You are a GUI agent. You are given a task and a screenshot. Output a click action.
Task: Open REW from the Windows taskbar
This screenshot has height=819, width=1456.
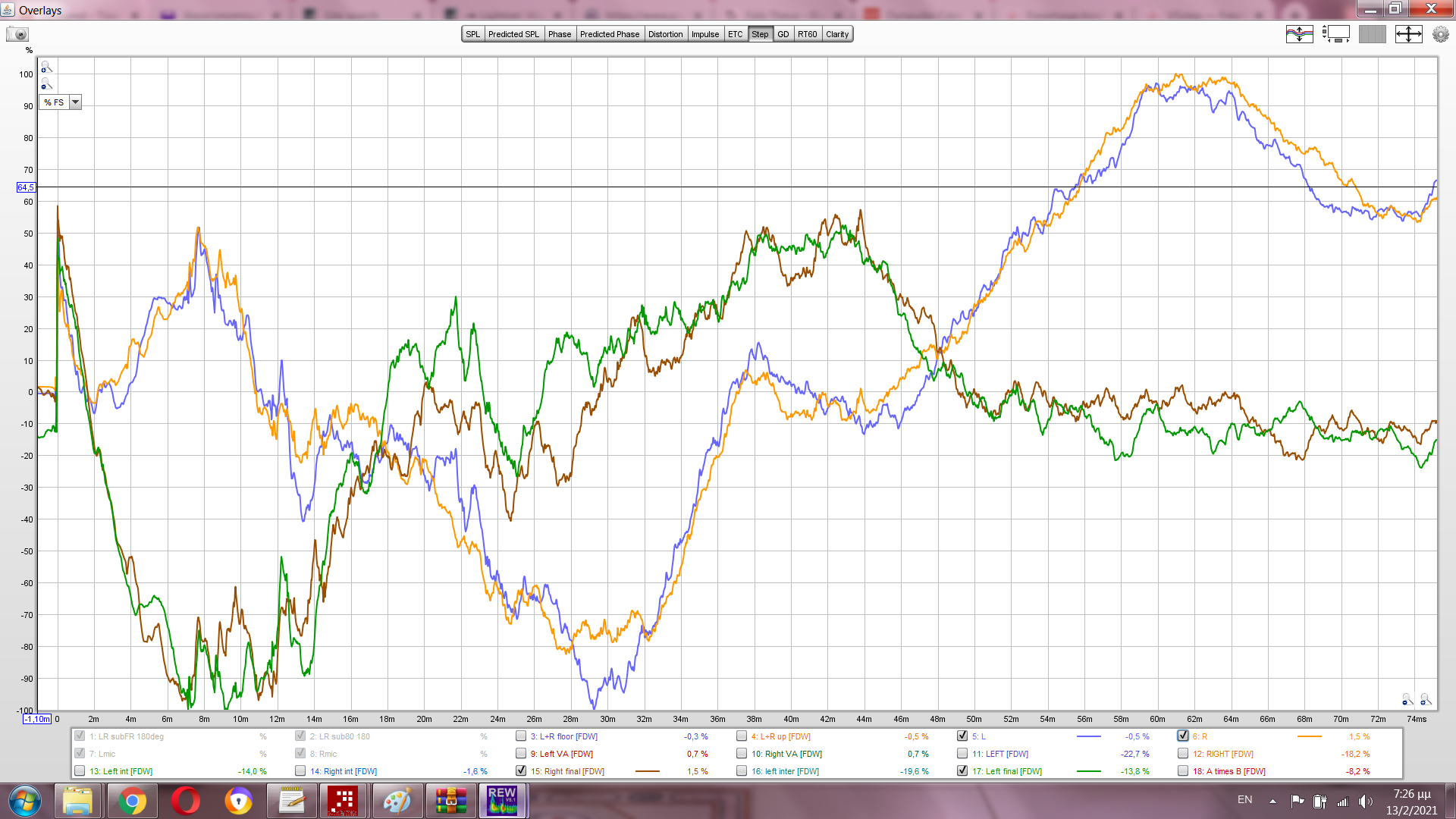[x=502, y=801]
